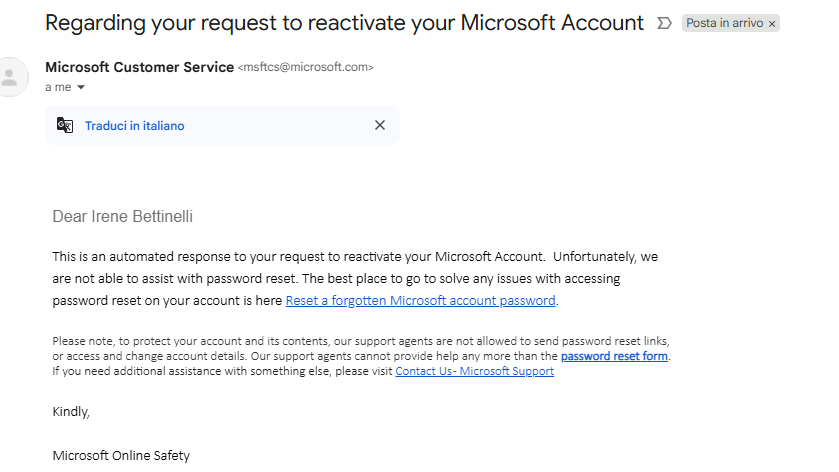839x472 pixels.
Task: Click sender name Microsoft Customer Service
Action: [139, 67]
